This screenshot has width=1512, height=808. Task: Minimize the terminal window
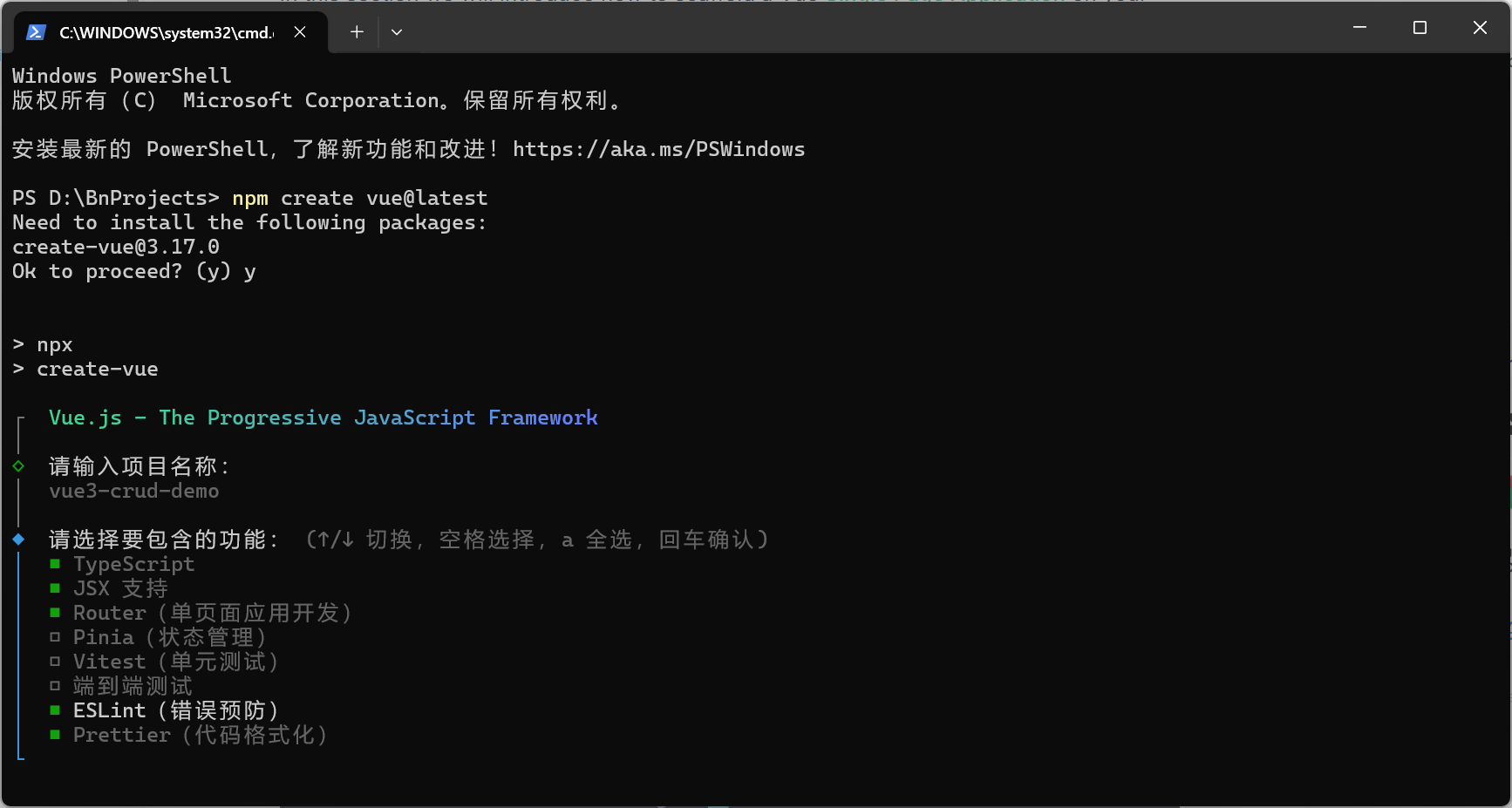tap(1359, 28)
